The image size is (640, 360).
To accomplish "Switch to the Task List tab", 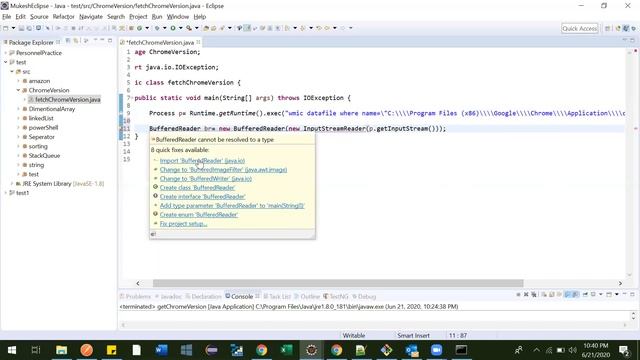I will [x=277, y=297].
